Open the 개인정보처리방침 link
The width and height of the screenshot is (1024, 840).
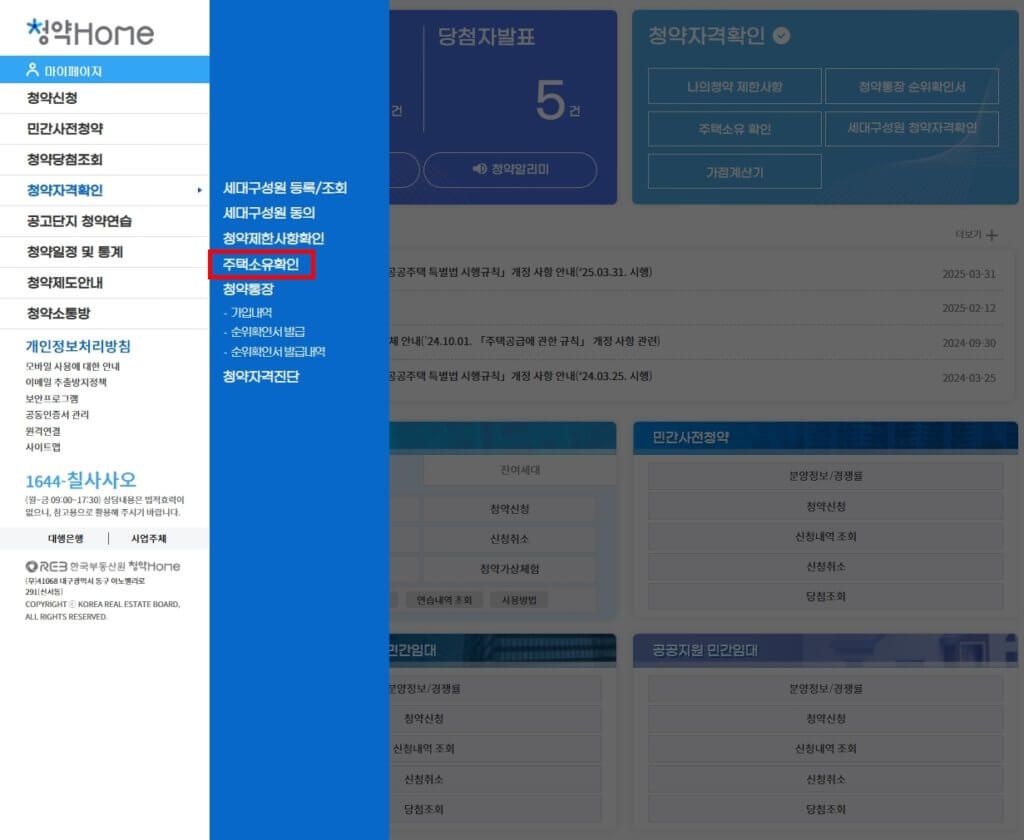[78, 346]
